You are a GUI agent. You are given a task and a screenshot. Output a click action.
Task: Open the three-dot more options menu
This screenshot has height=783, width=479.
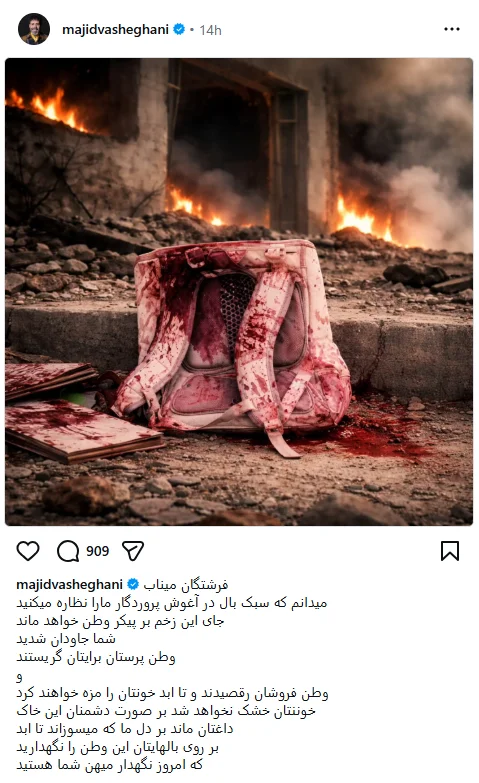pos(452,29)
